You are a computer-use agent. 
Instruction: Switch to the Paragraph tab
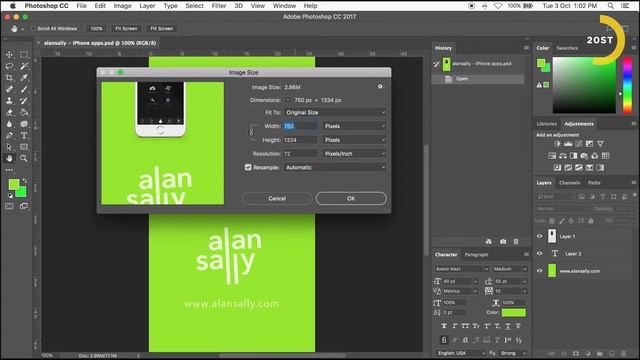coord(476,255)
